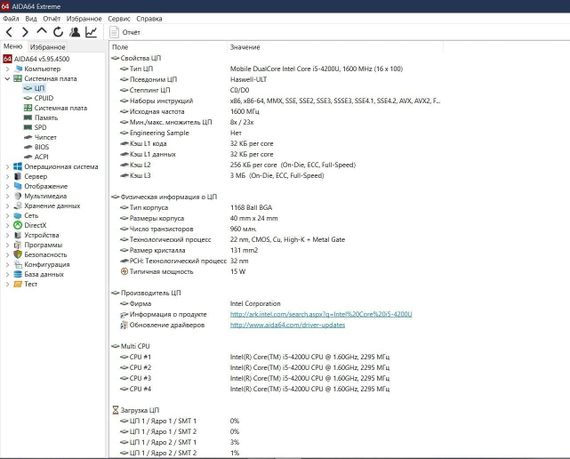Select the ACPI tree item icon
This screenshot has width=570, height=459.
click(28, 157)
